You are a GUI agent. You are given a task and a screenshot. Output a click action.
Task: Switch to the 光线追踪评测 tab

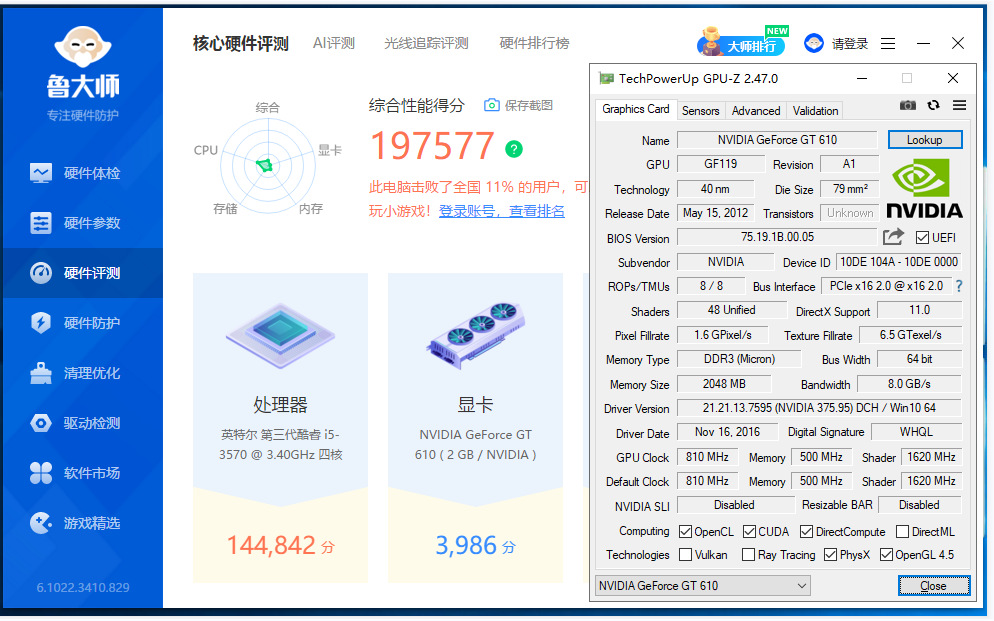426,43
